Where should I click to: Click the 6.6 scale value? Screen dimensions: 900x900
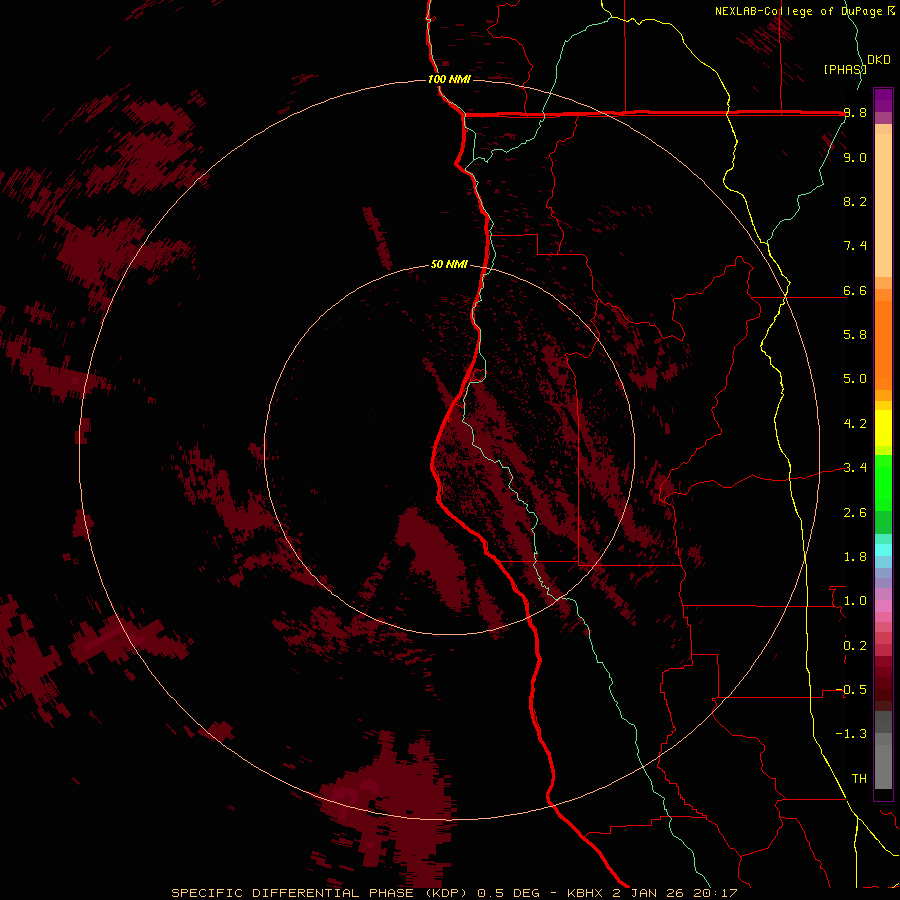855,290
